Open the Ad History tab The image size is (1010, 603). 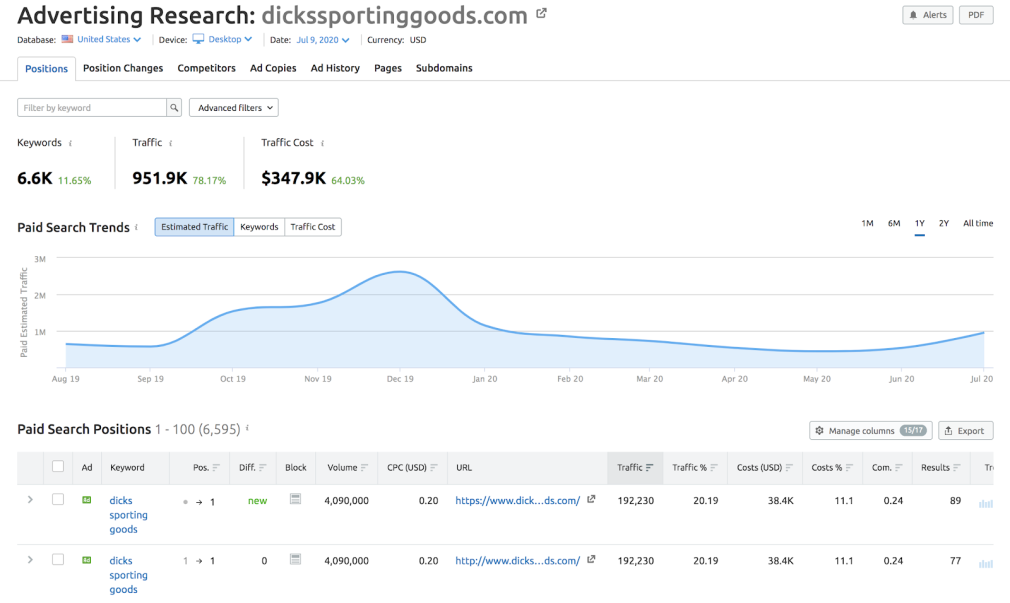point(335,68)
